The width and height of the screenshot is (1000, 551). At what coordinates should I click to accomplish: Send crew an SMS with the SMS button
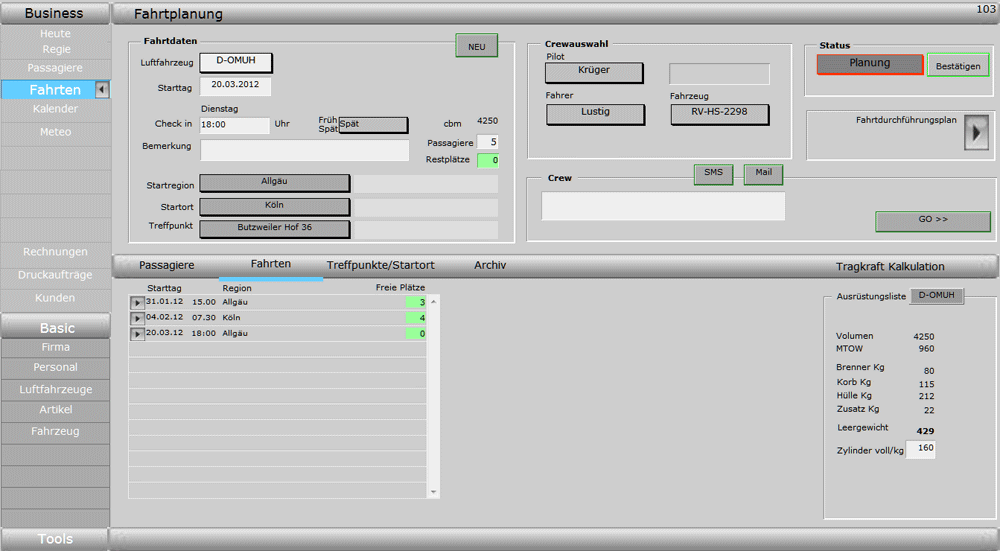point(713,174)
